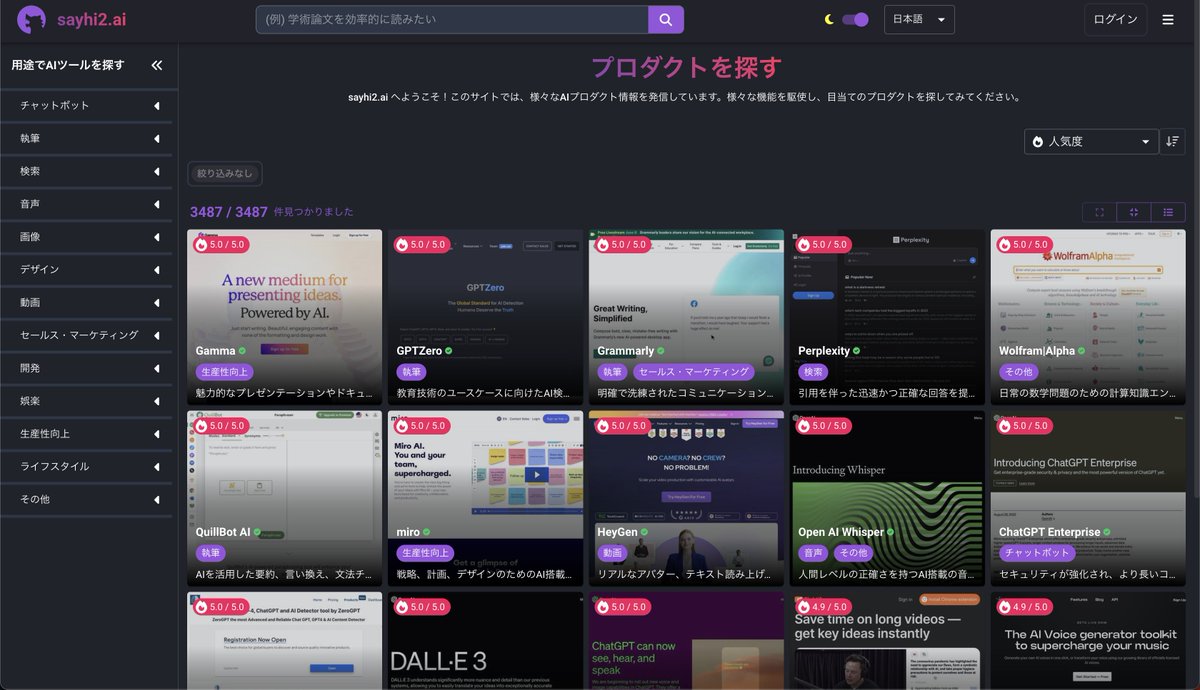Click verified check icon next to Gamma

(x=243, y=351)
